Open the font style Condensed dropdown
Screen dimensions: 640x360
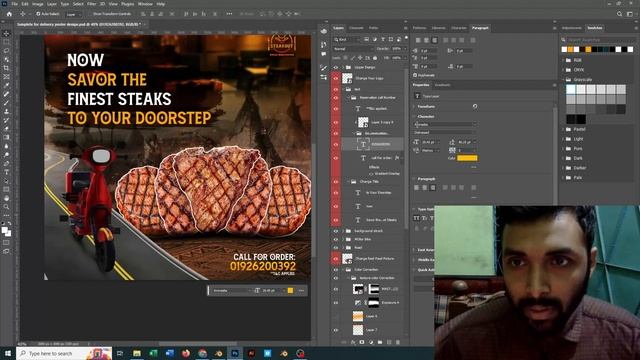[445, 132]
